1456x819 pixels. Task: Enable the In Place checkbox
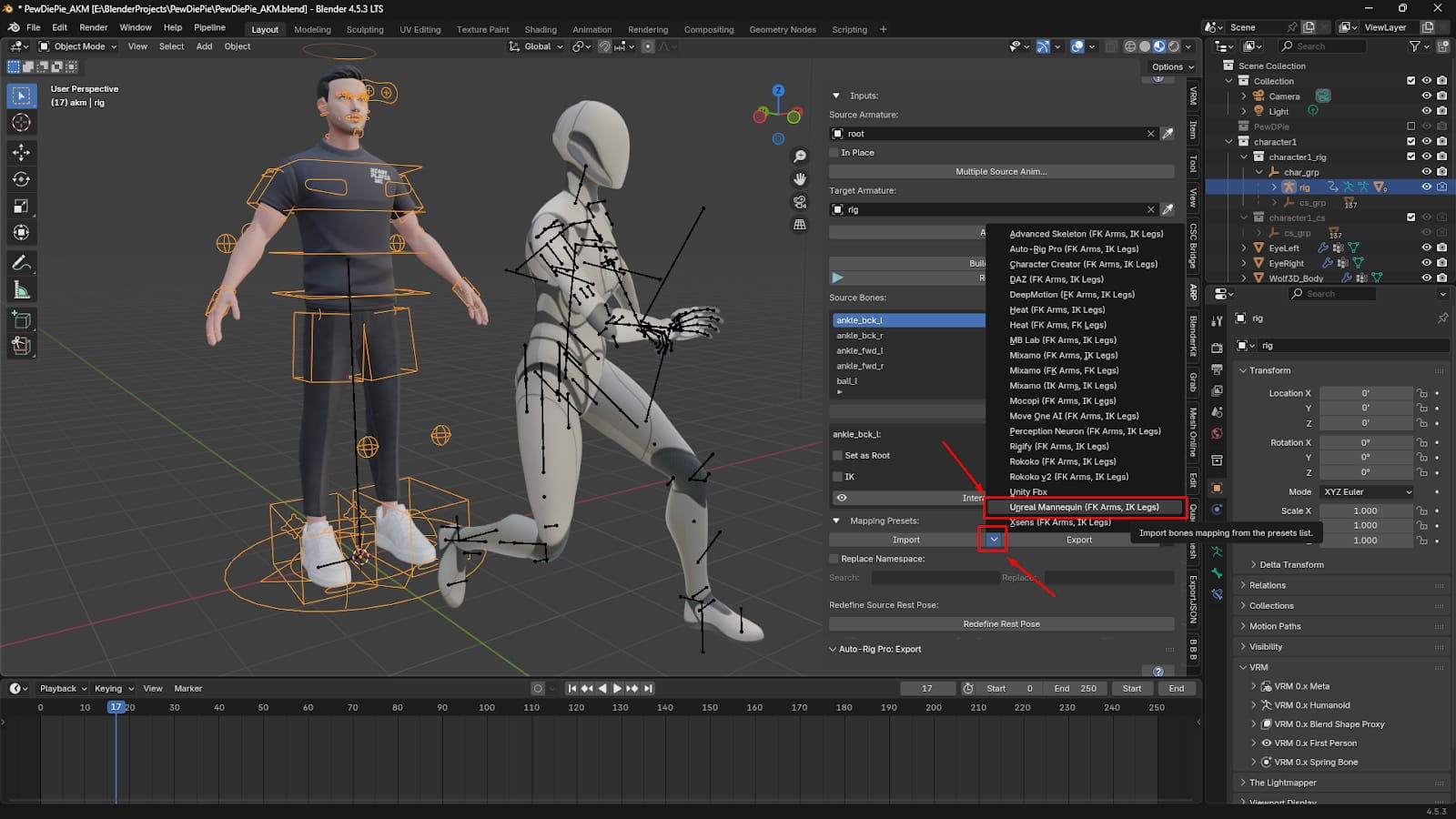[834, 153]
